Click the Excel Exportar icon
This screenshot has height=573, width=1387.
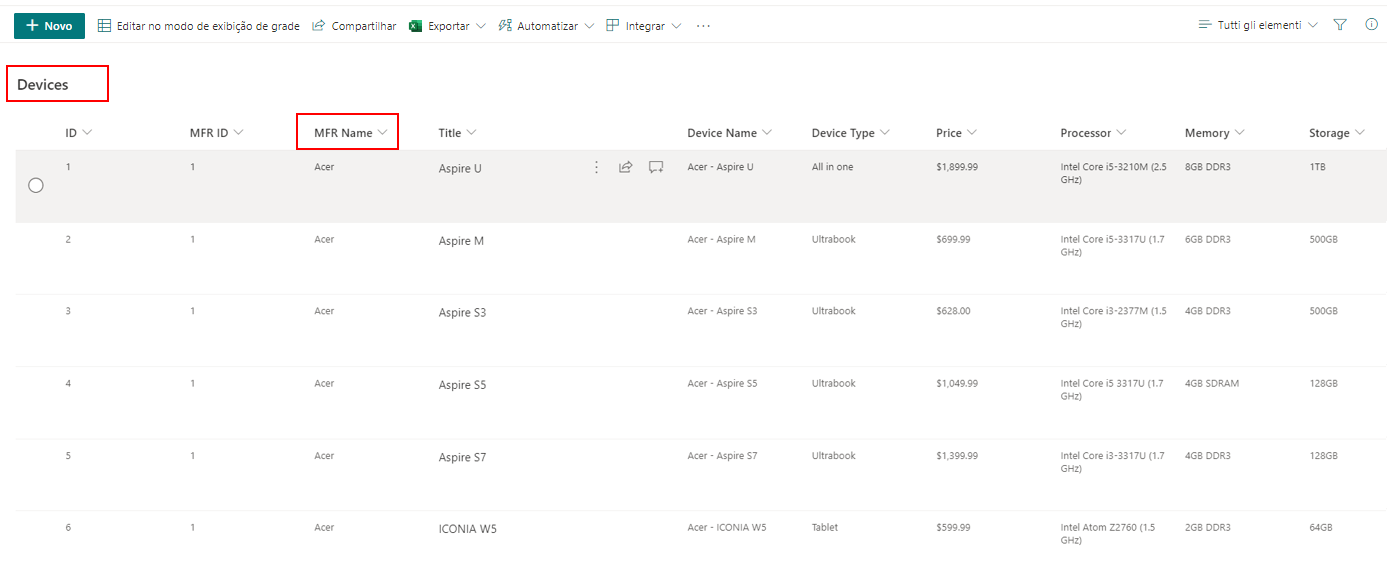pos(417,26)
